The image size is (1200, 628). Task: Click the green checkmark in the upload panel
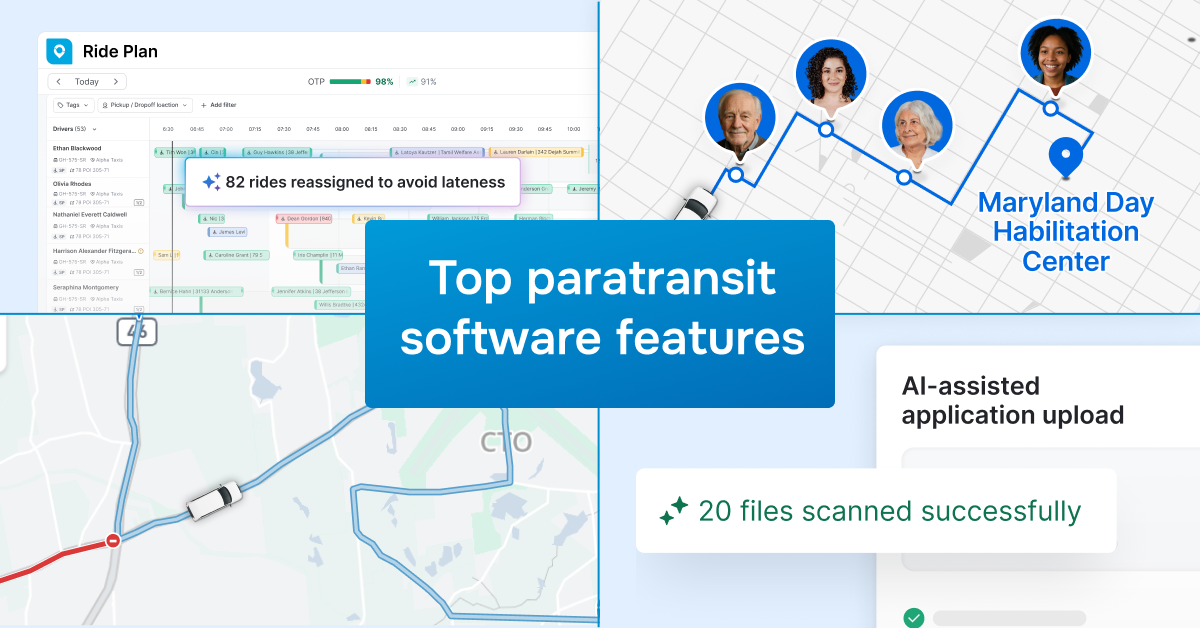(914, 618)
